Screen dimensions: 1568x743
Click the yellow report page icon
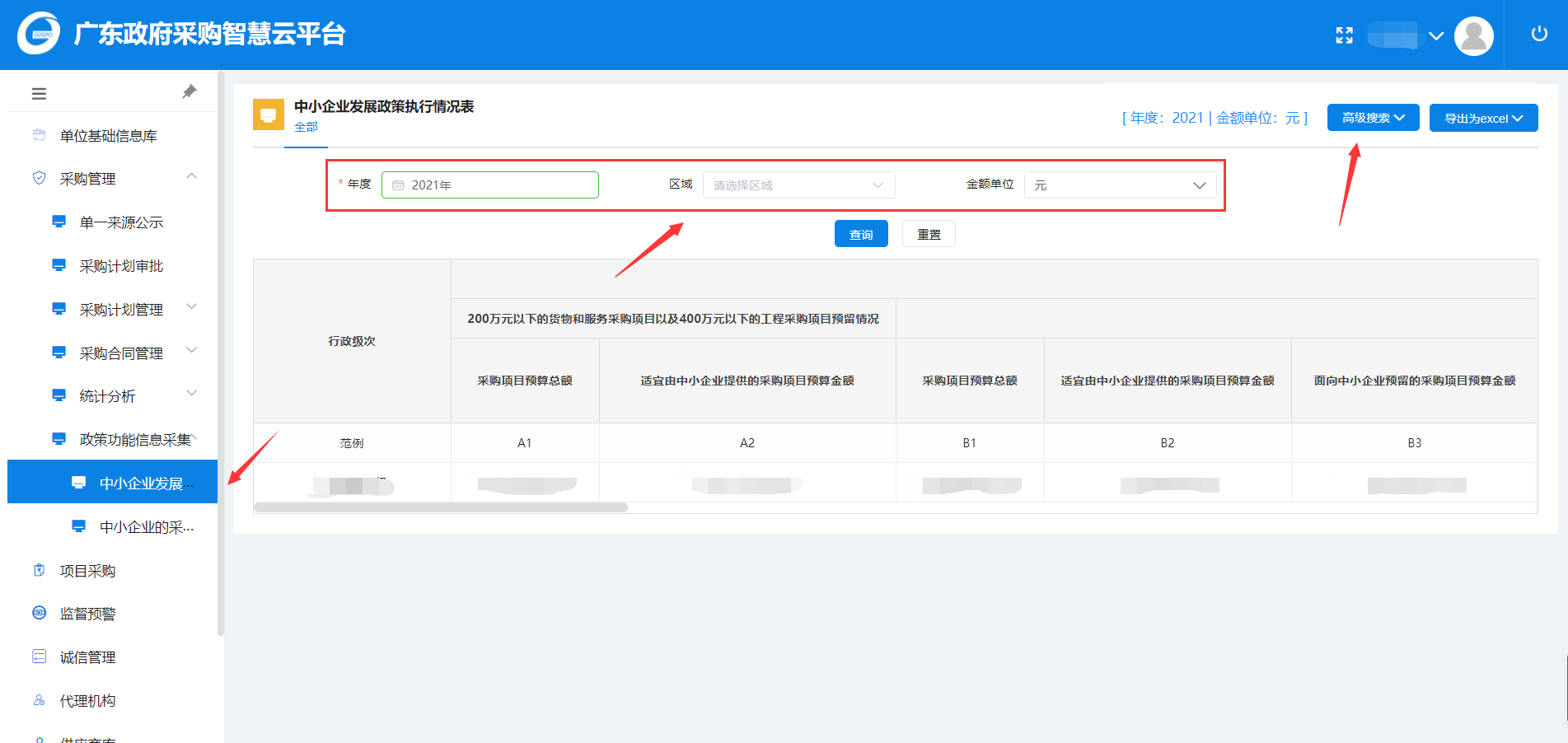[x=268, y=115]
